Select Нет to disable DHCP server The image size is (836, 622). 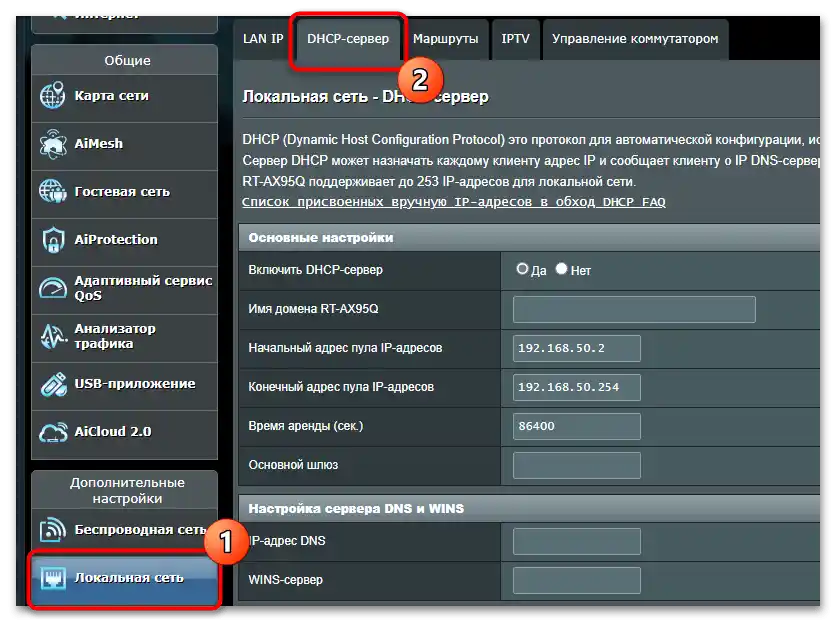[x=561, y=269]
